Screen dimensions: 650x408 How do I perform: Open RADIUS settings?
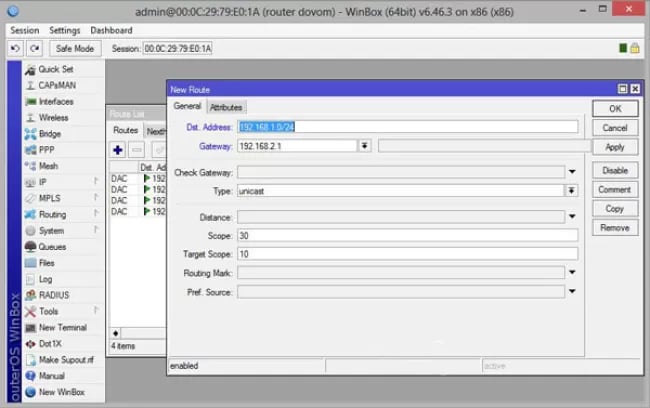point(54,295)
